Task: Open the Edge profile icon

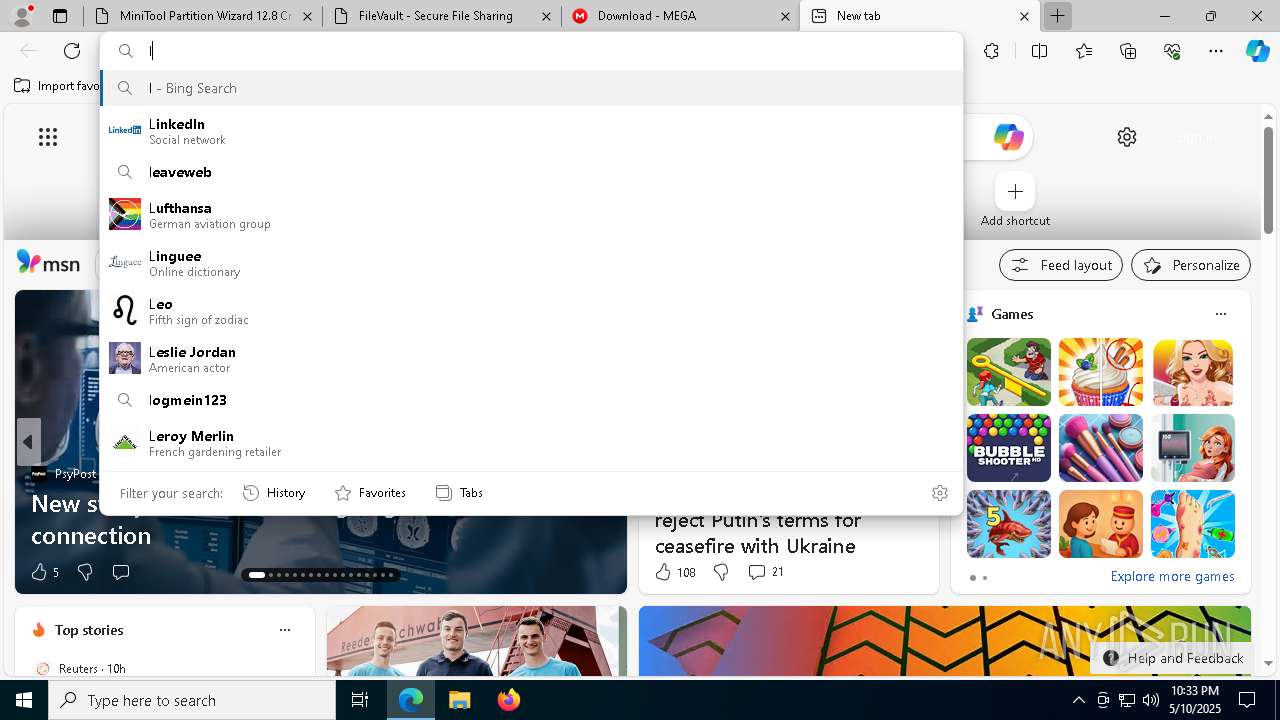Action: point(23,15)
